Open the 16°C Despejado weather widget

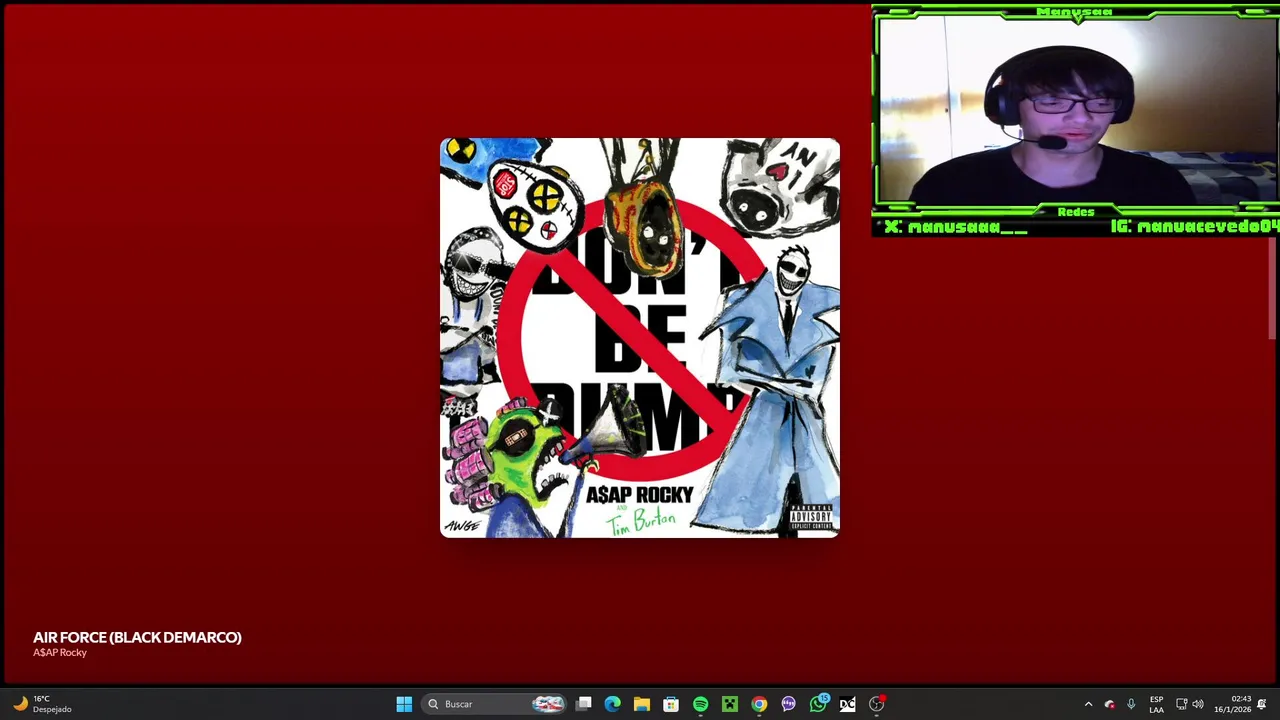(x=41, y=704)
